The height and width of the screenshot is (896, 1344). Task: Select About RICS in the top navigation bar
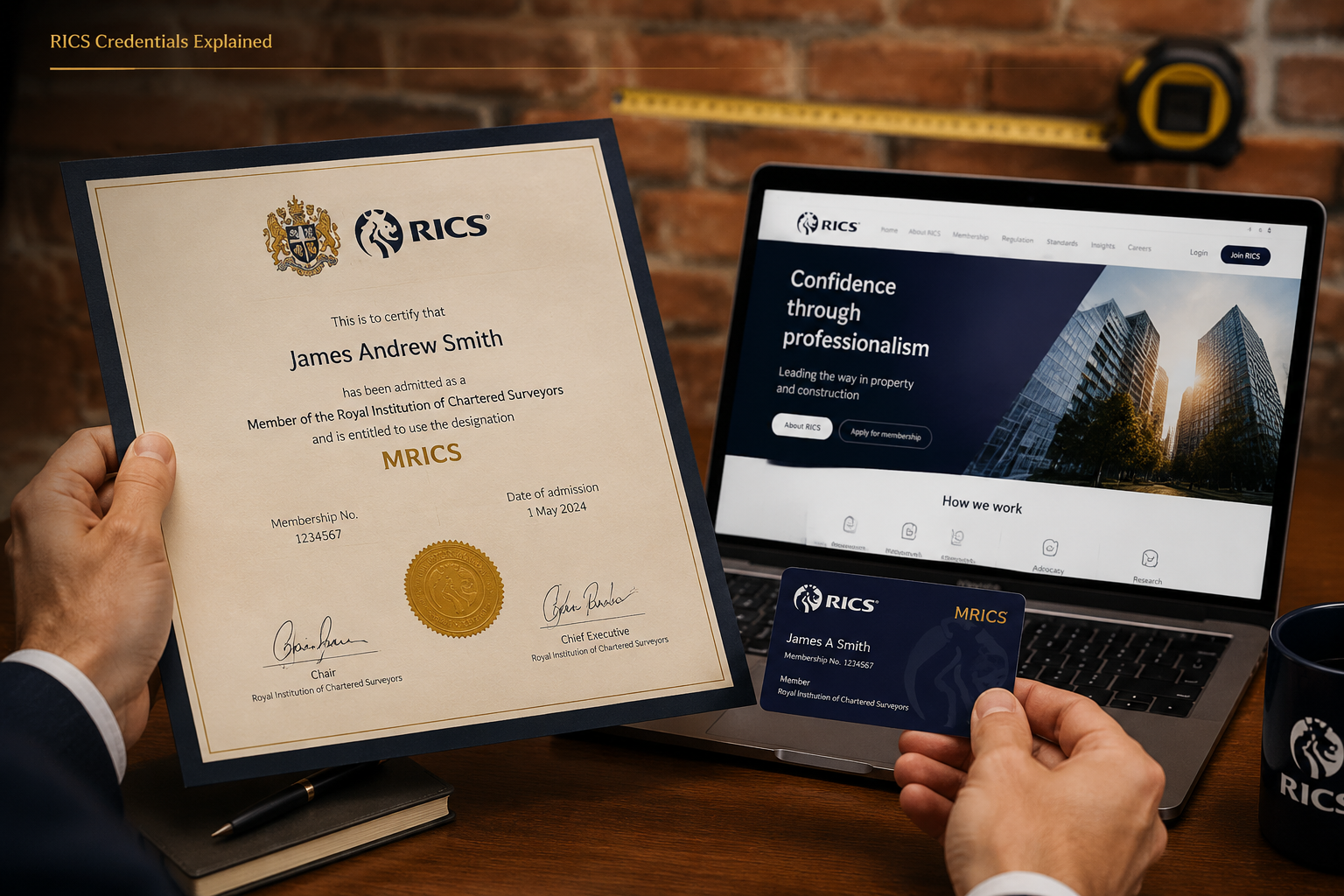tap(924, 233)
